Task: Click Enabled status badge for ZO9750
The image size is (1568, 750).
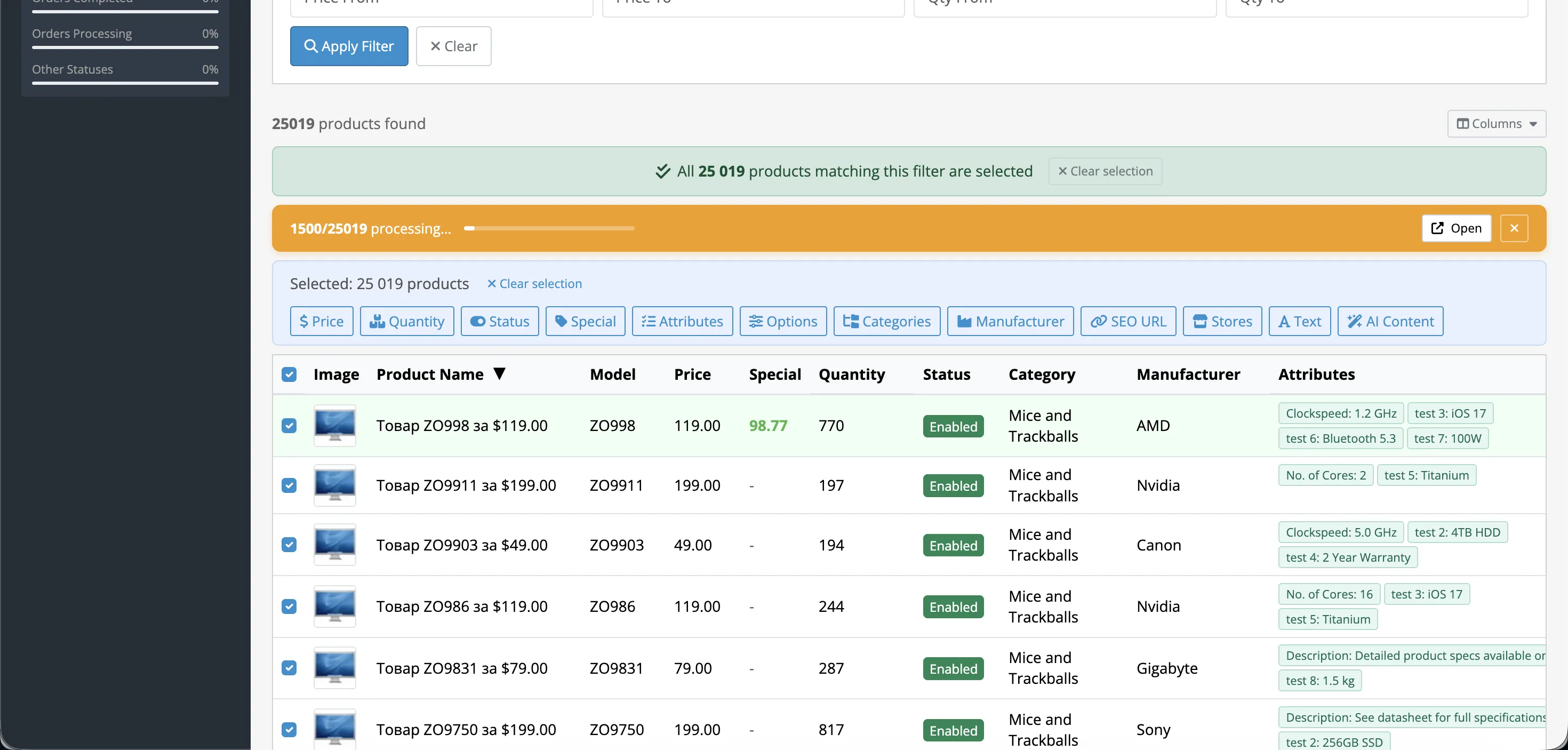Action: coord(953,730)
